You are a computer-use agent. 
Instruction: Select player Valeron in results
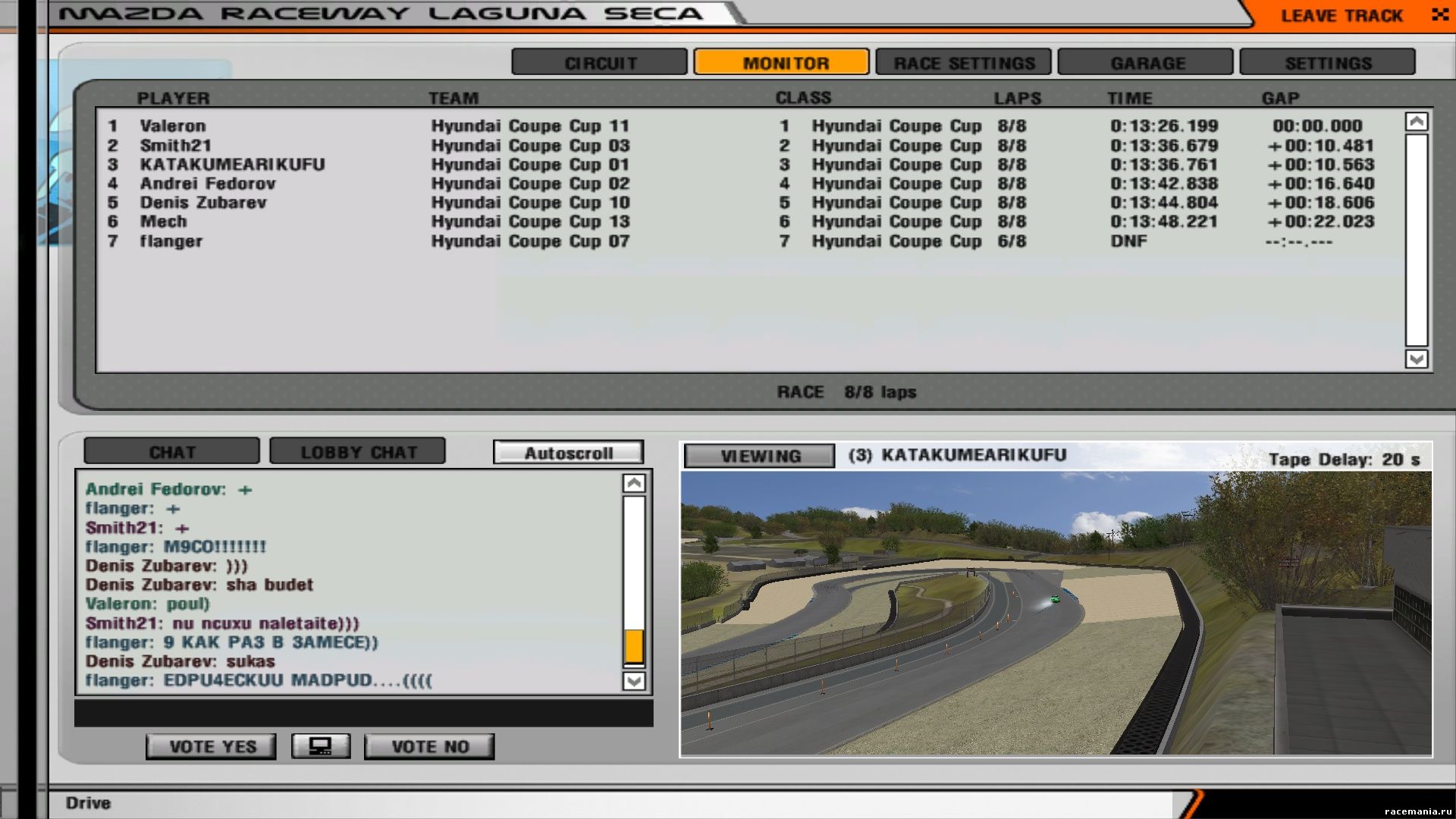(173, 126)
